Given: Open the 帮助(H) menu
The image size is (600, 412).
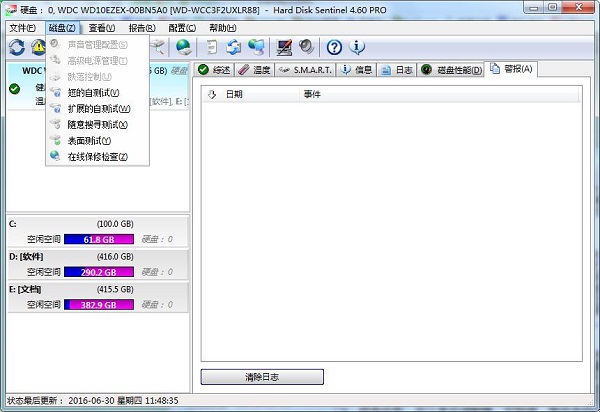Looking at the screenshot, I should pyautogui.click(x=223, y=28).
